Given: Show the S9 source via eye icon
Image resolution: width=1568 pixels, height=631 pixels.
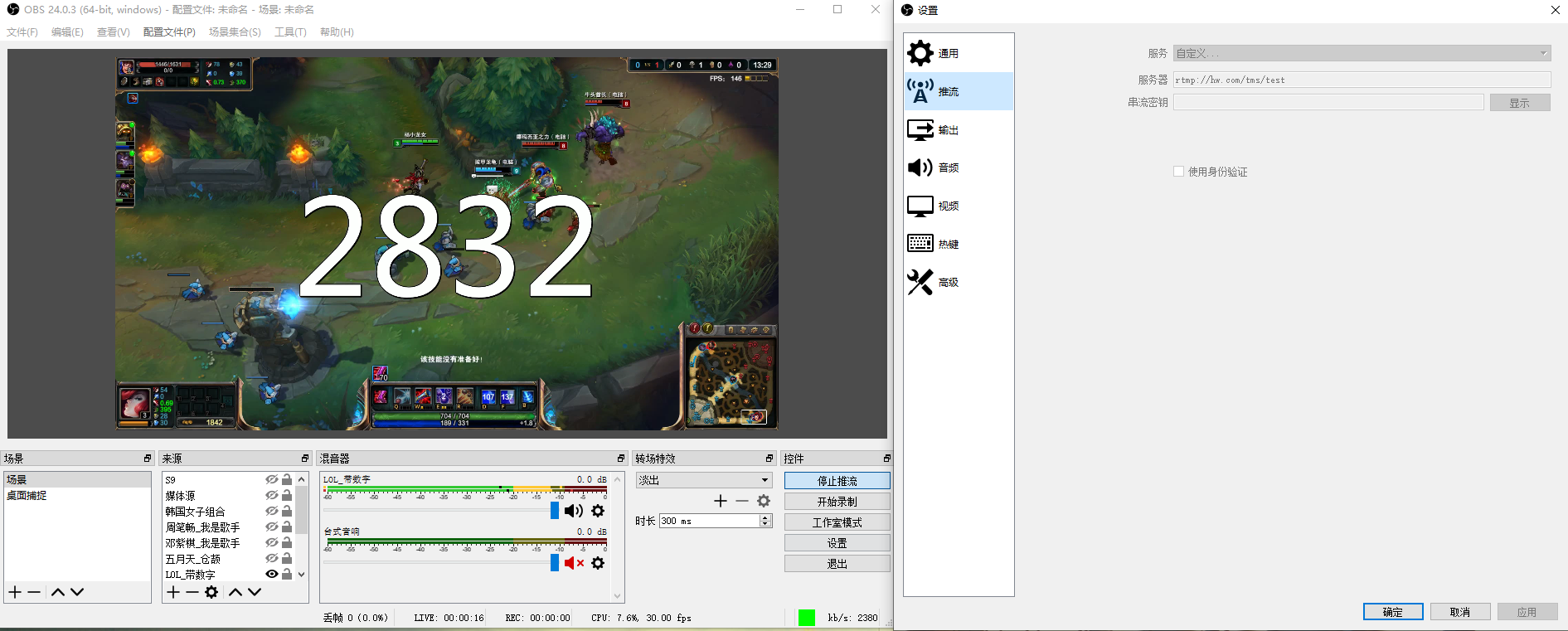Looking at the screenshot, I should [272, 479].
